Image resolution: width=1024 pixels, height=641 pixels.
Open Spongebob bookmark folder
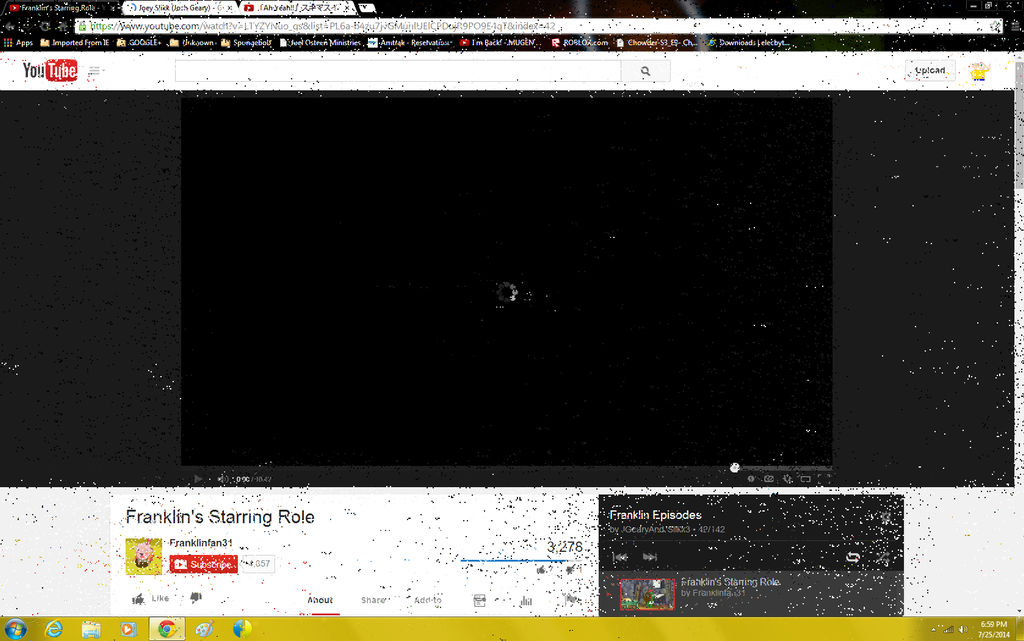point(246,42)
